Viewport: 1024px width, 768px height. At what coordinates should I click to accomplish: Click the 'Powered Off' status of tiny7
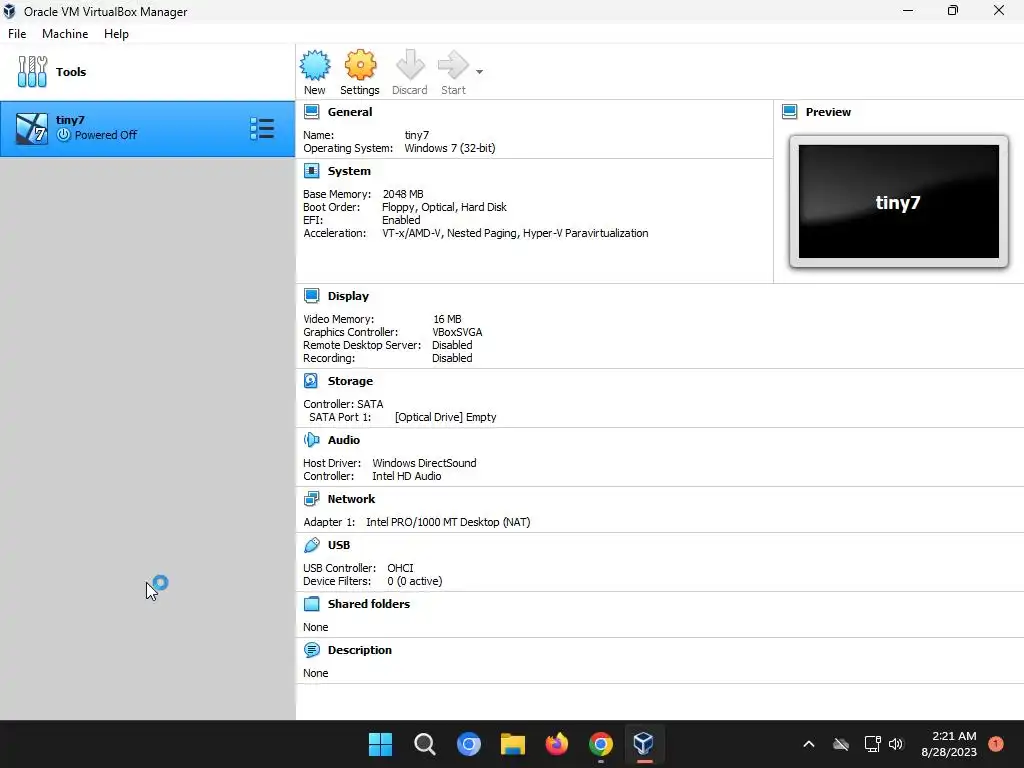(106, 135)
